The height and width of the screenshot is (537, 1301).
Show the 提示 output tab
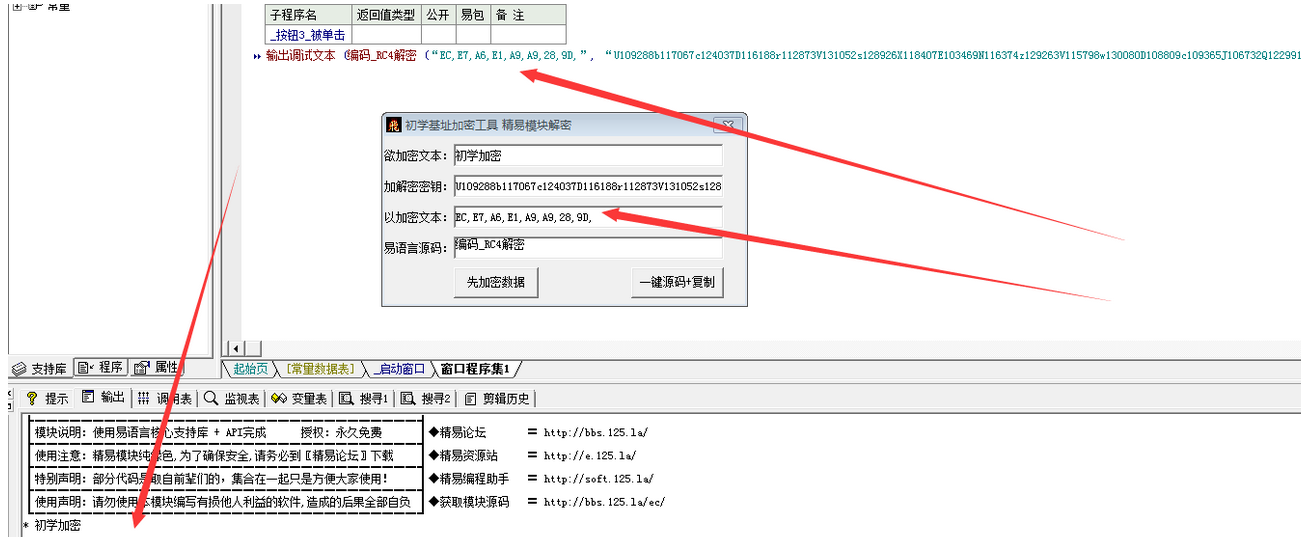coord(48,398)
